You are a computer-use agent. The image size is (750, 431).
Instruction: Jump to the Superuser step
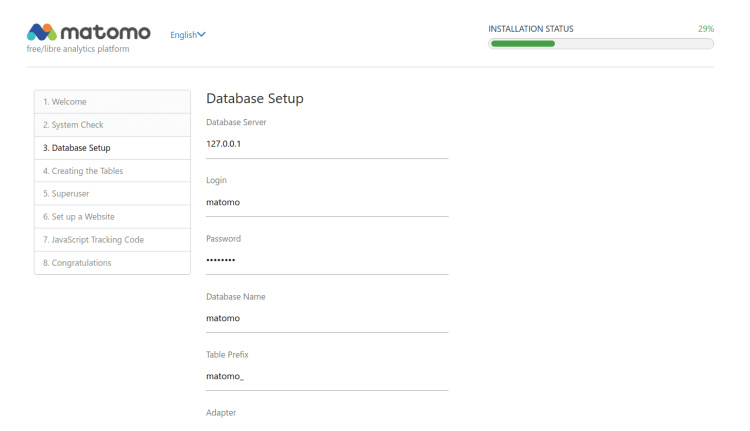pos(112,194)
